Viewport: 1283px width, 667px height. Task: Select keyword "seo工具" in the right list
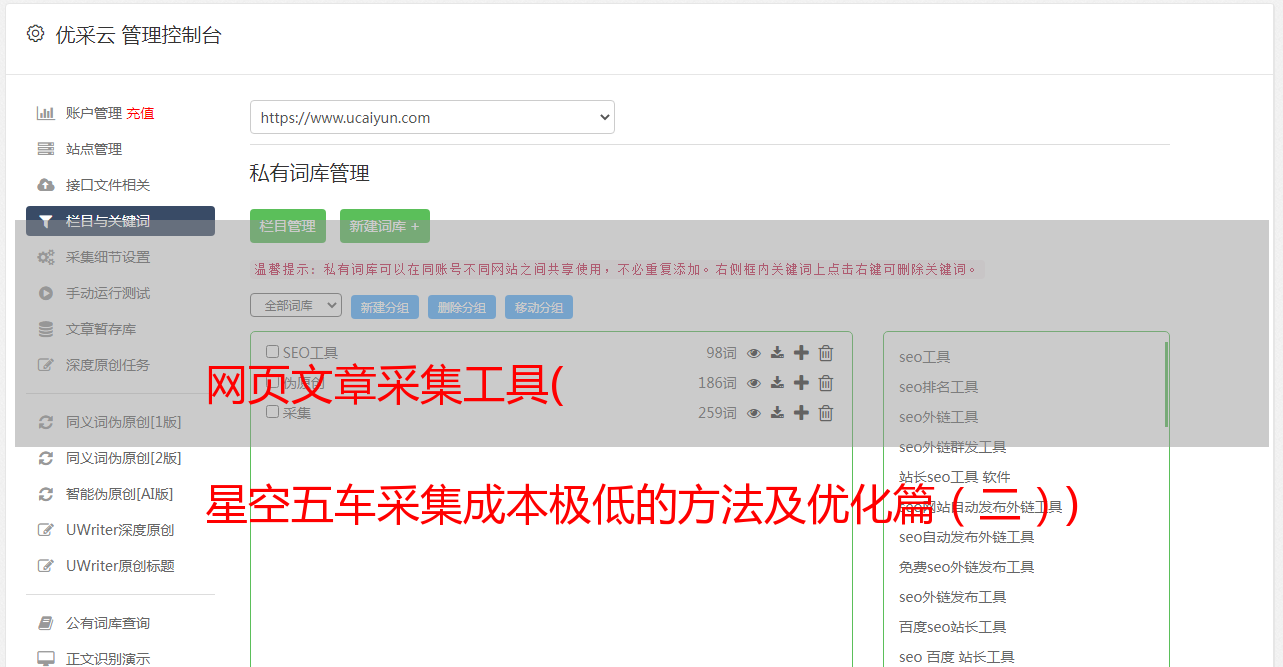tap(924, 357)
